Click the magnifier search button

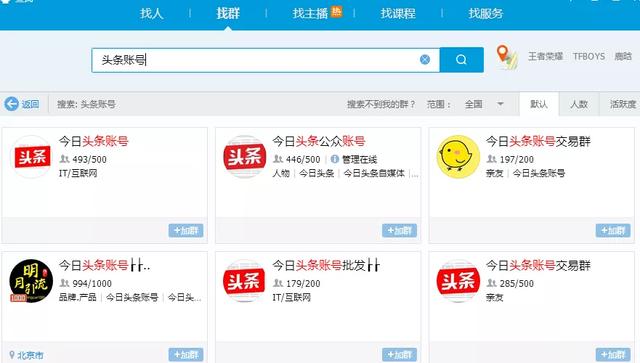[462, 60]
